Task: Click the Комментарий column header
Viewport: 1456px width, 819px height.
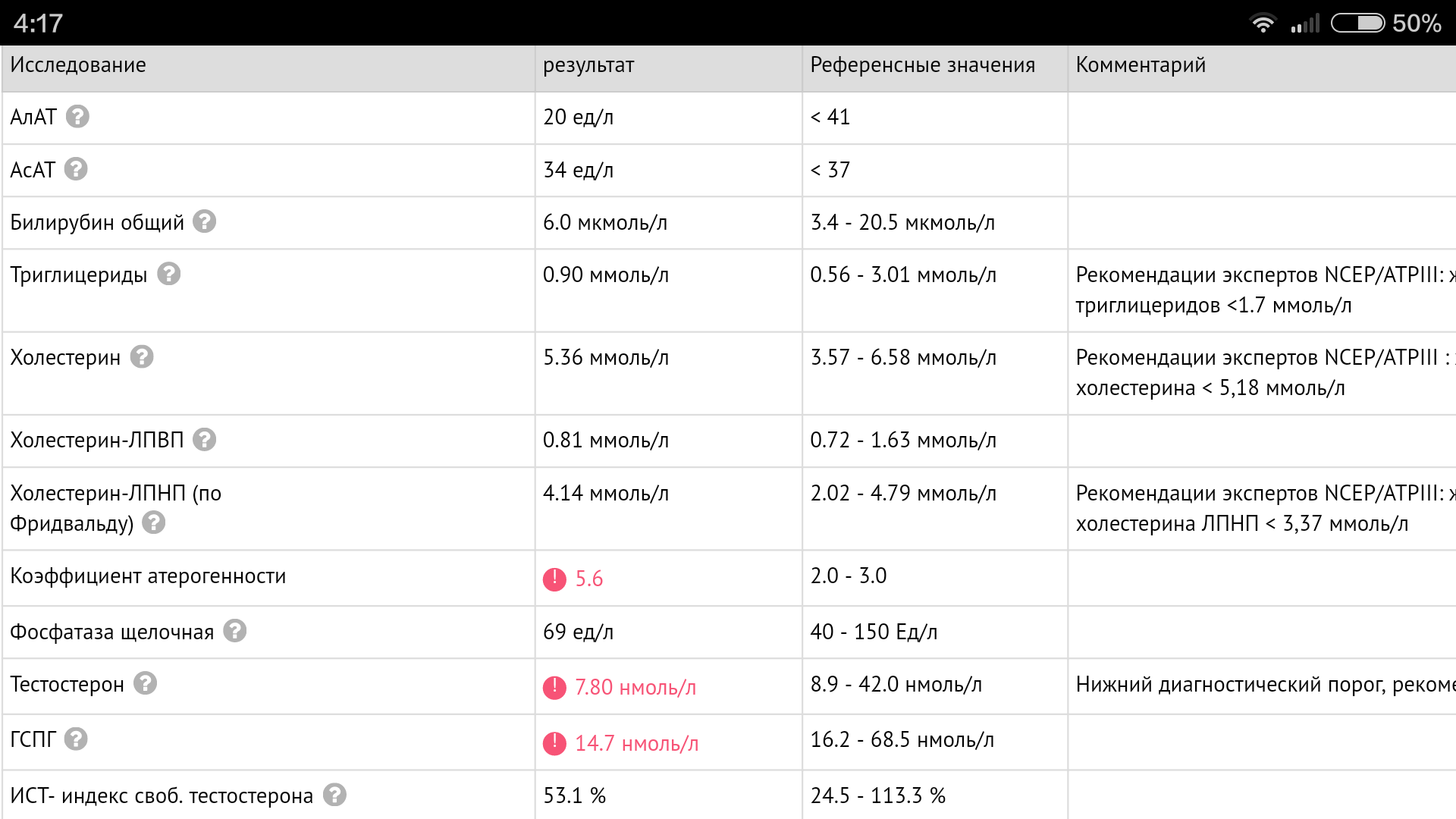Action: 1141,65
